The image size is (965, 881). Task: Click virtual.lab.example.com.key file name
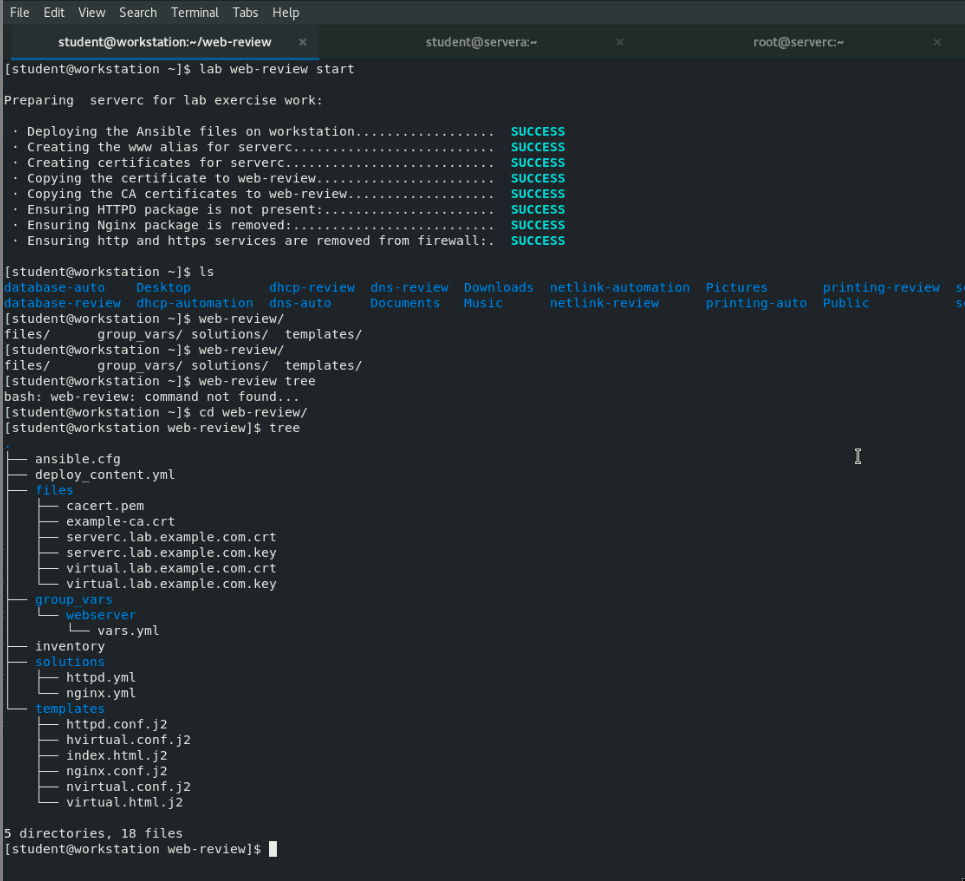171,584
